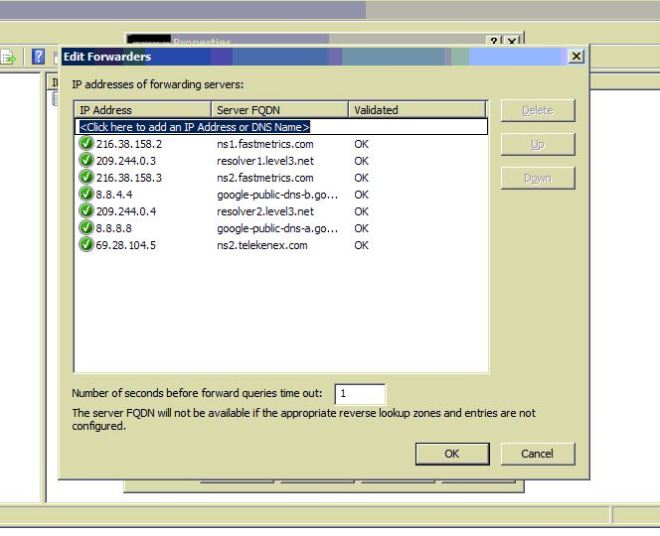Click the help question mark in Properties window
The width and height of the screenshot is (660, 536).
point(494,41)
